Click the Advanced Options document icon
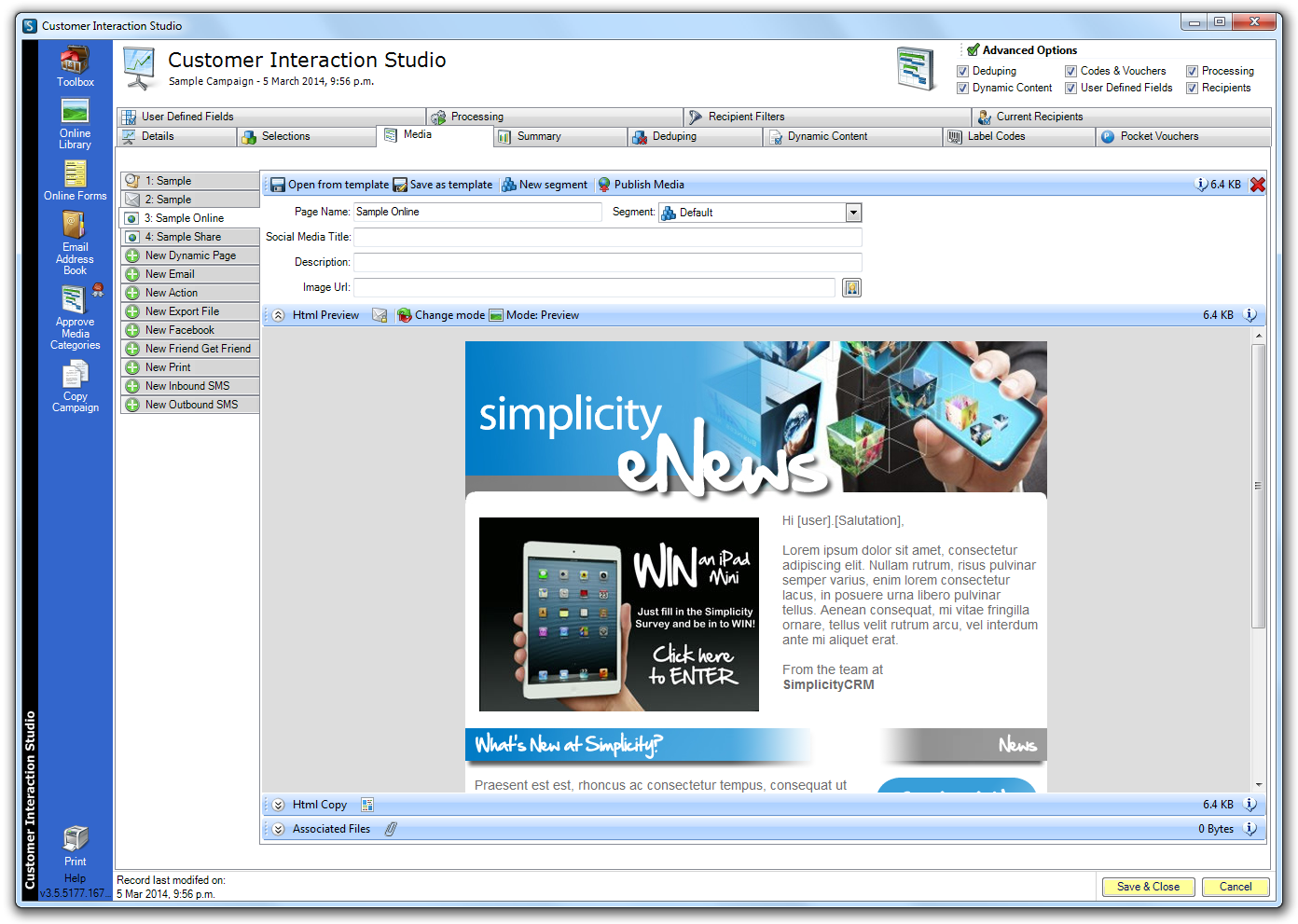 (x=916, y=68)
